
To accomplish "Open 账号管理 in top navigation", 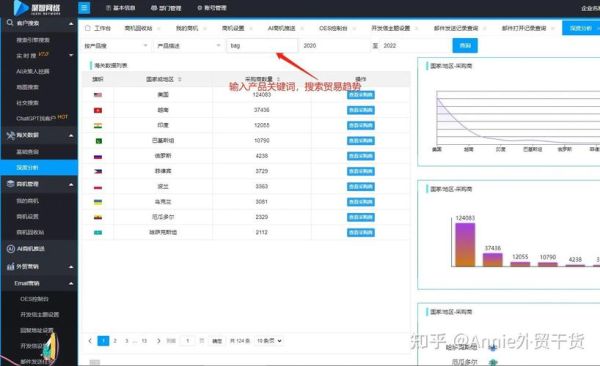I will (212, 8).
